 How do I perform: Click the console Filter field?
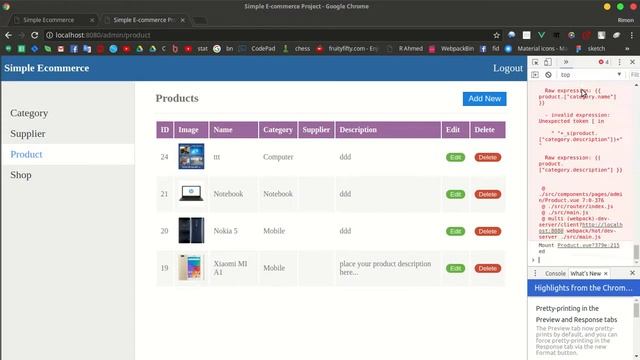tap(635, 75)
